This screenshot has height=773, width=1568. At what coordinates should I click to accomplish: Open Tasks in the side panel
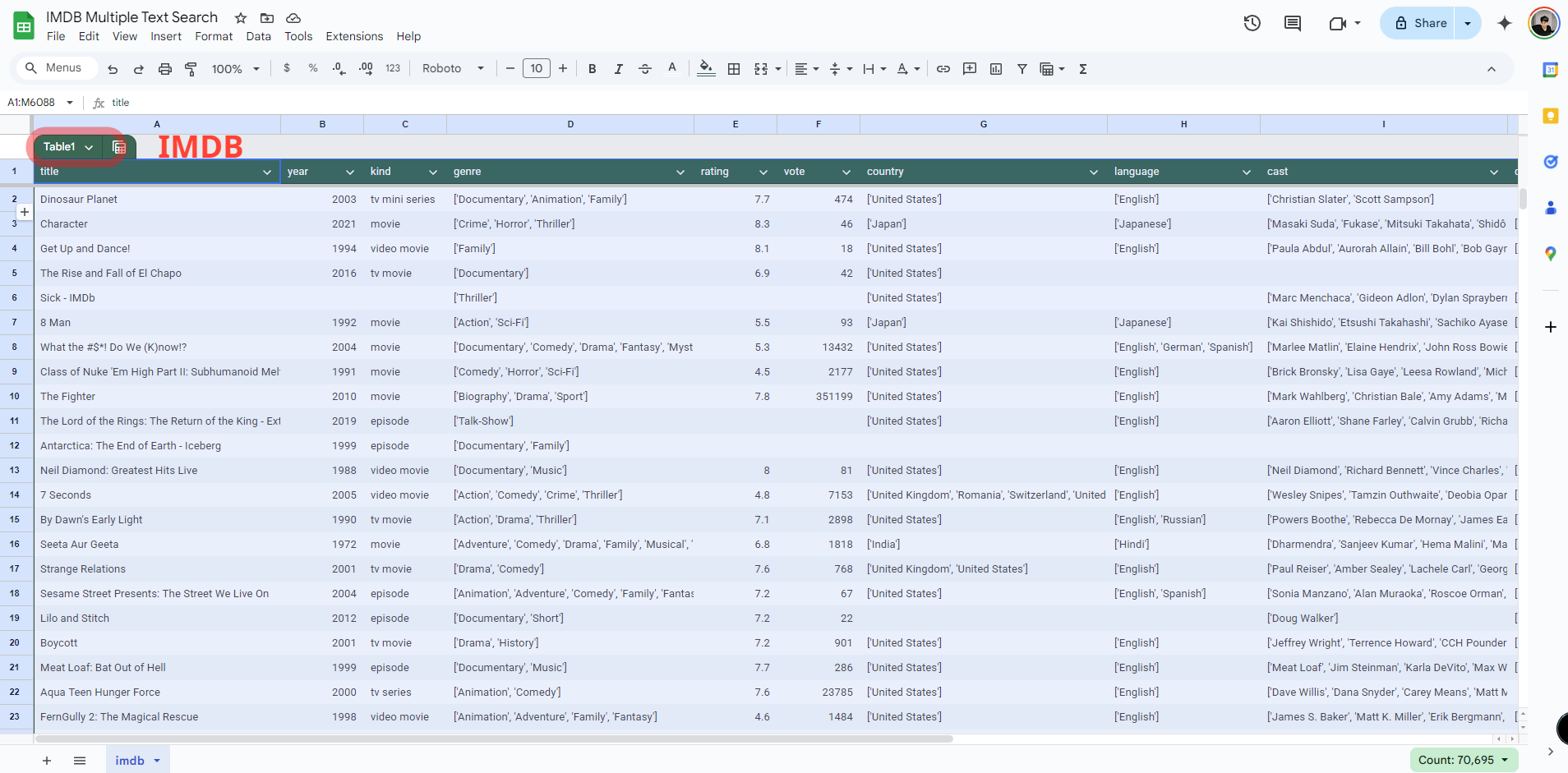[1550, 162]
